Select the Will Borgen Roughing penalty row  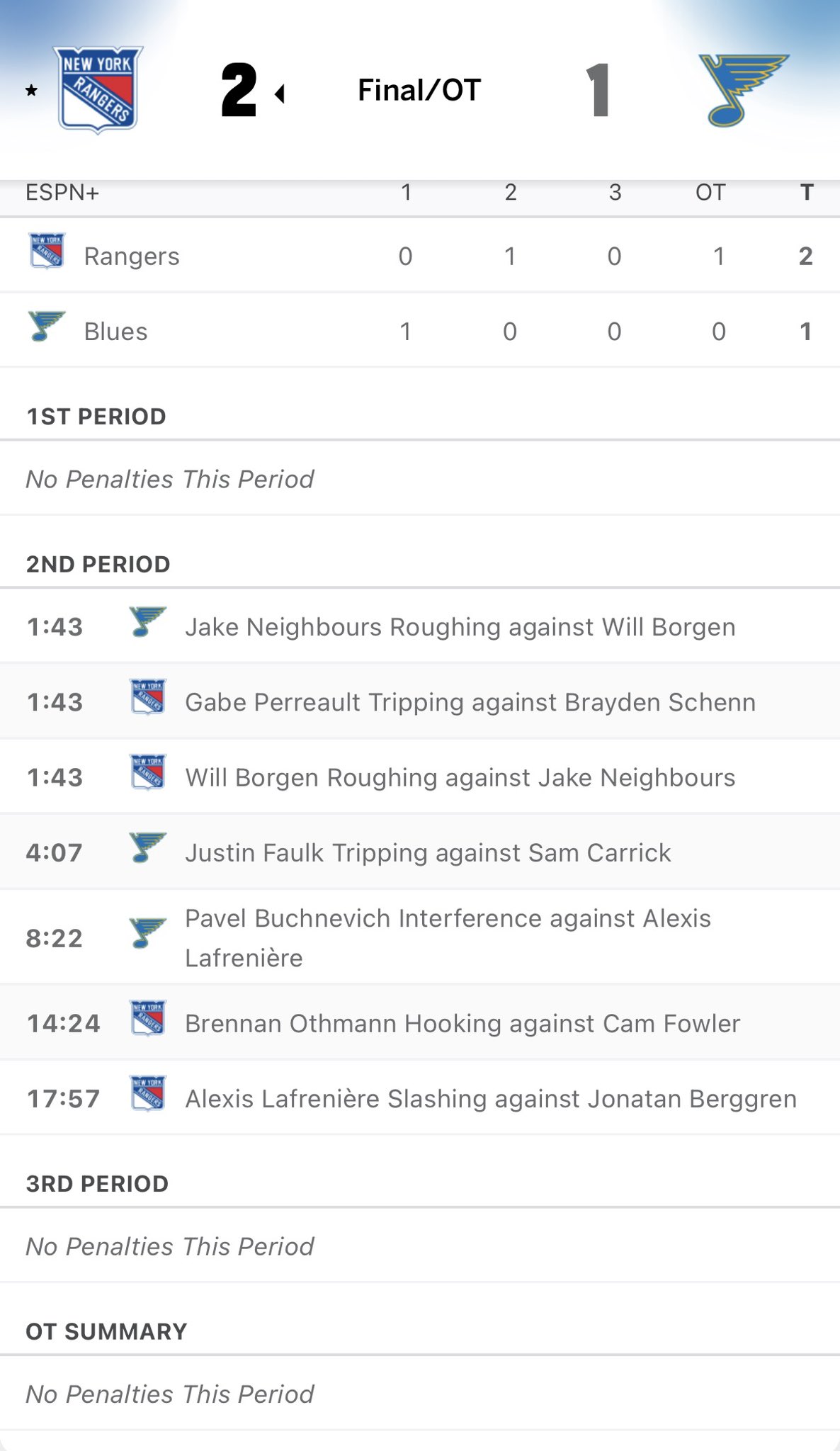tap(460, 777)
